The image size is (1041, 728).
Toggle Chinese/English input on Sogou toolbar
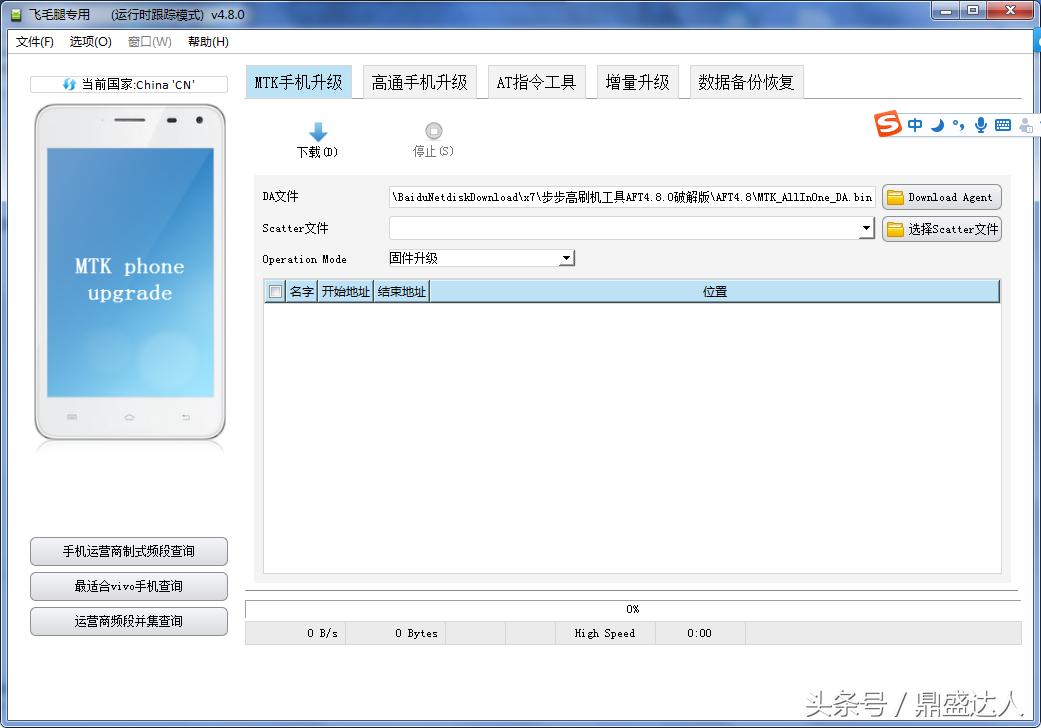(915, 125)
